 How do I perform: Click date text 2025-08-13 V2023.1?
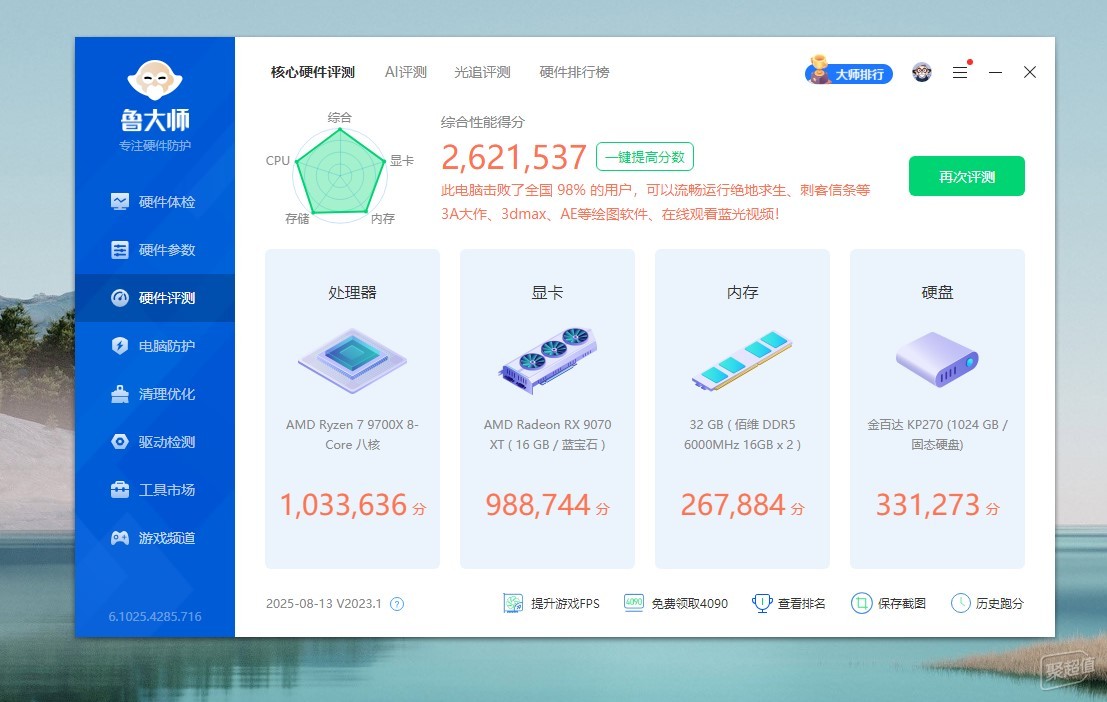pos(324,604)
